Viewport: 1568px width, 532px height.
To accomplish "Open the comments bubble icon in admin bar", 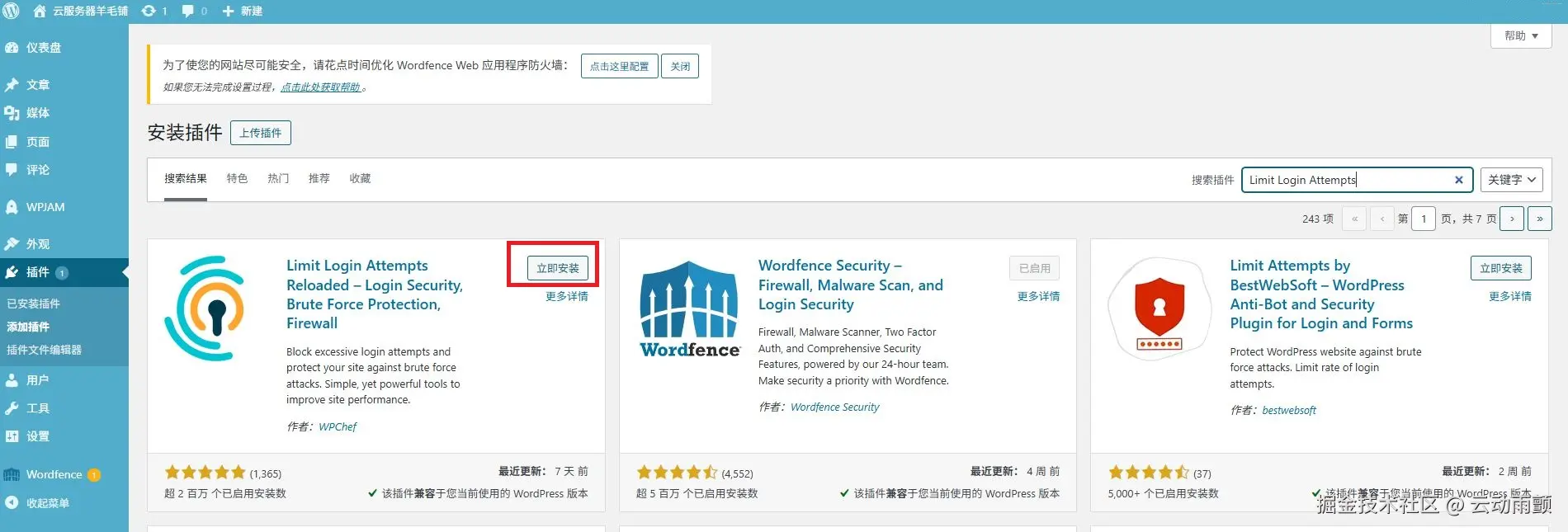I will click(x=188, y=11).
